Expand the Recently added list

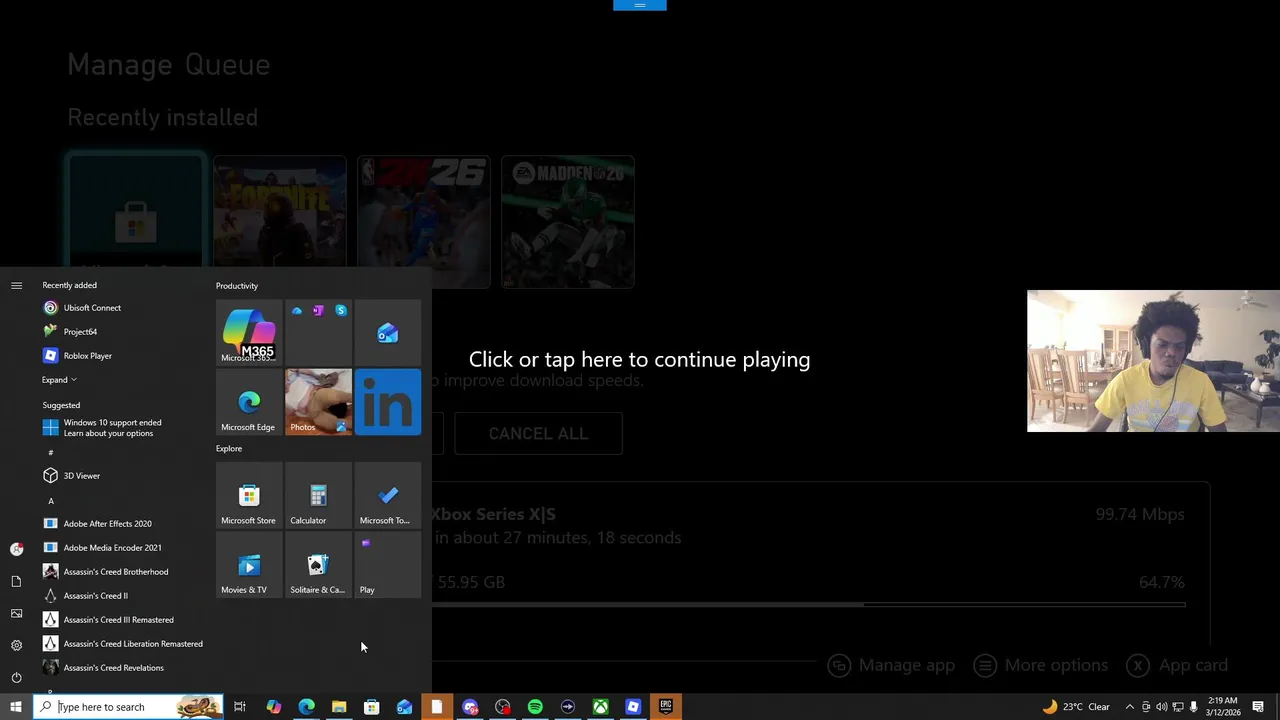[59, 380]
